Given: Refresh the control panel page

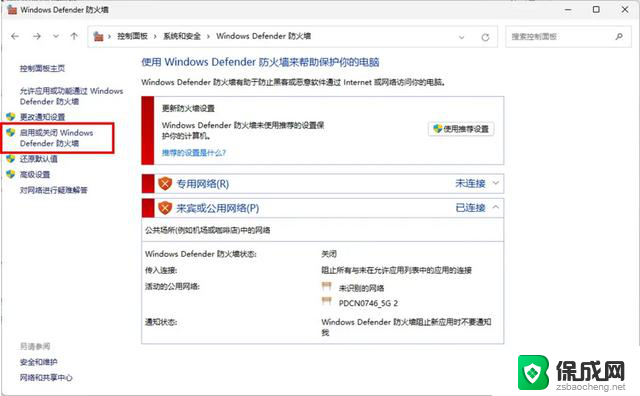Looking at the screenshot, I should coord(485,37).
